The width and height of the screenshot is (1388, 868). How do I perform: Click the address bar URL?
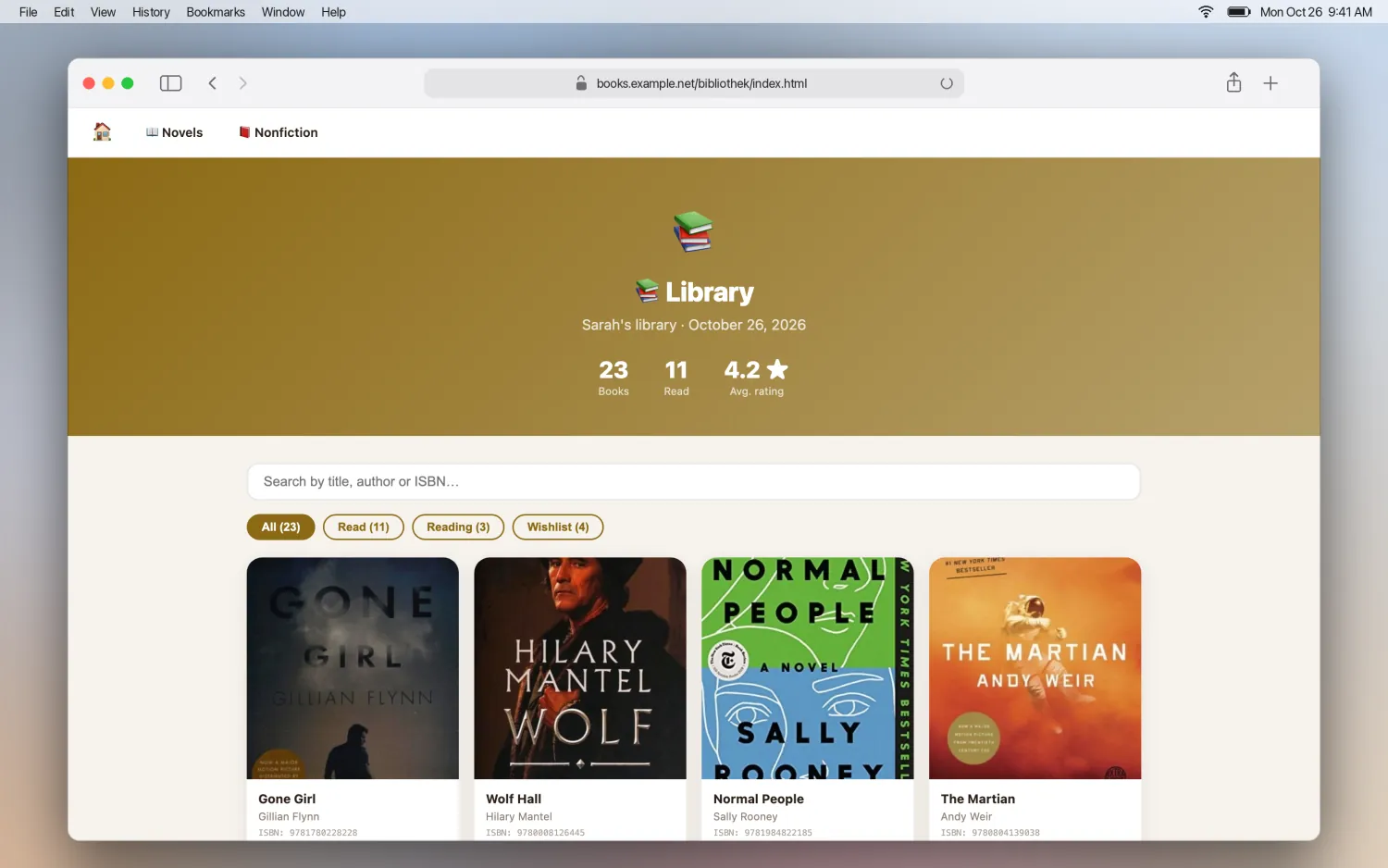click(x=701, y=83)
